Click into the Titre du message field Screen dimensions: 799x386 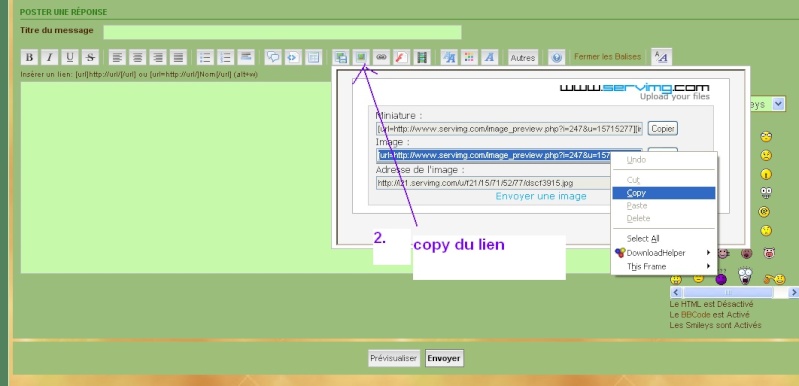point(282,32)
